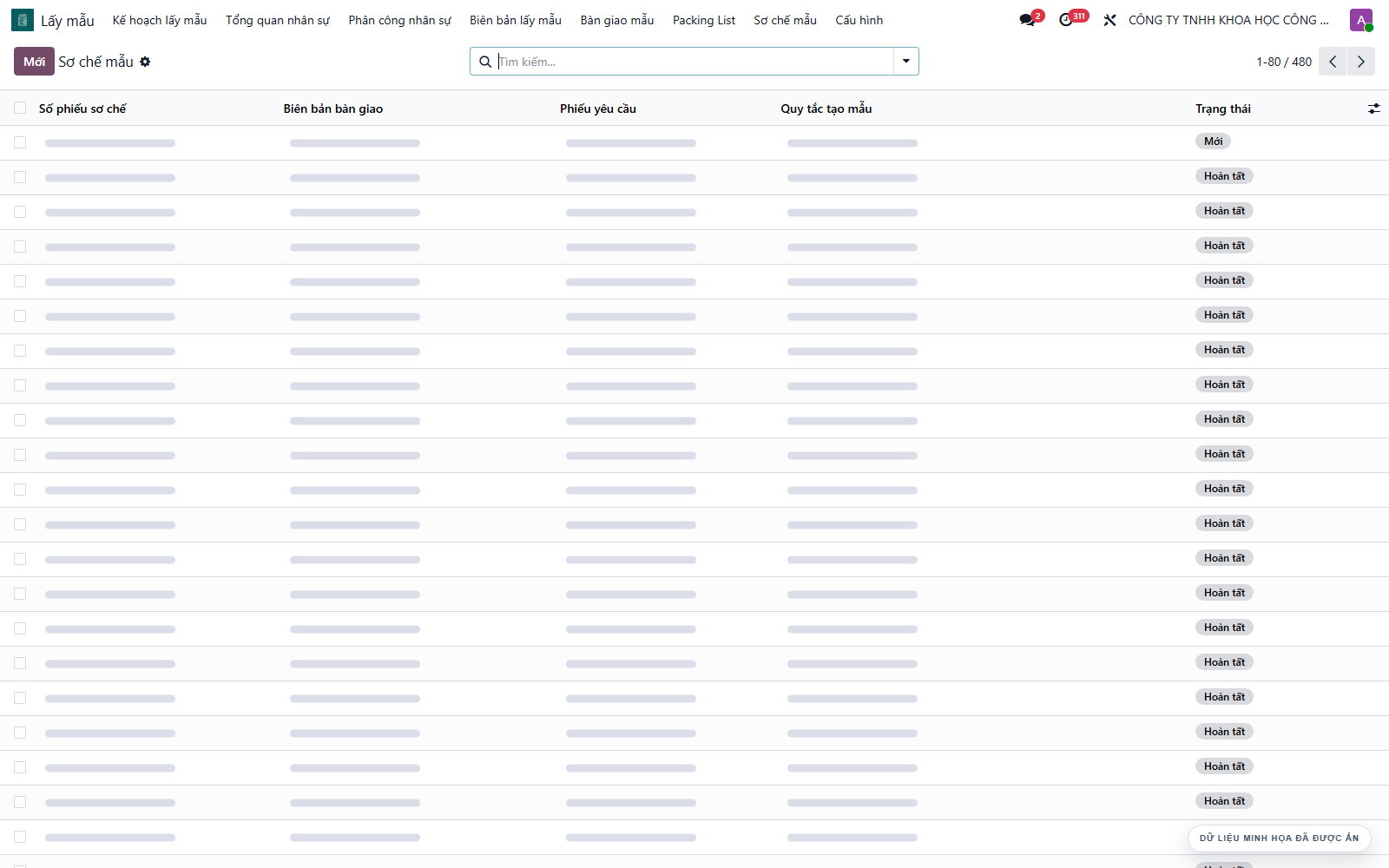The image size is (1389, 868).
Task: Open the Lấy mẫu app home icon
Action: click(23, 20)
